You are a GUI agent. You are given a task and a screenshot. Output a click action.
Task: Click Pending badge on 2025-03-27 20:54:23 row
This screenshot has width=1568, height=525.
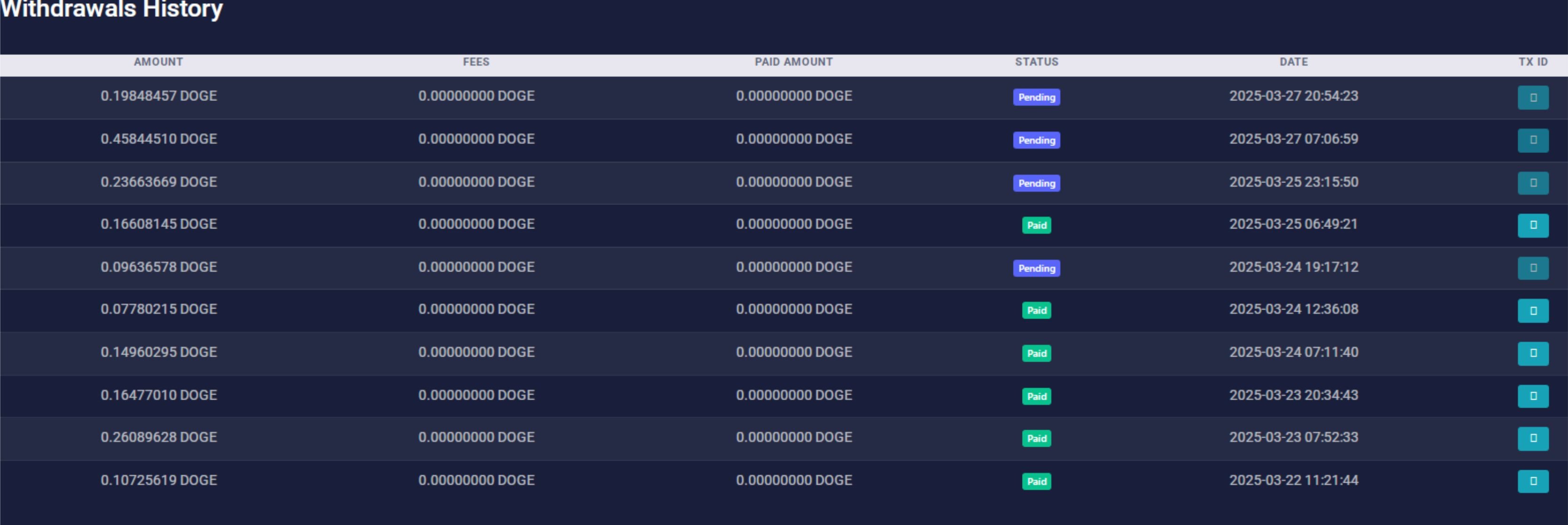pyautogui.click(x=1036, y=97)
